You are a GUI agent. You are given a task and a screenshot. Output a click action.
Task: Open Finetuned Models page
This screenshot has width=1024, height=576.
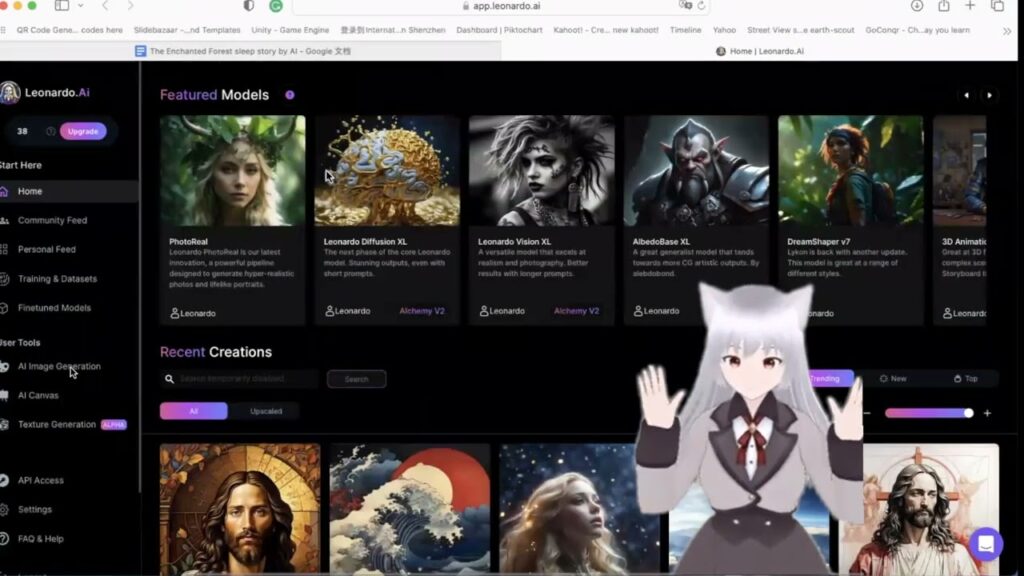click(x=54, y=308)
